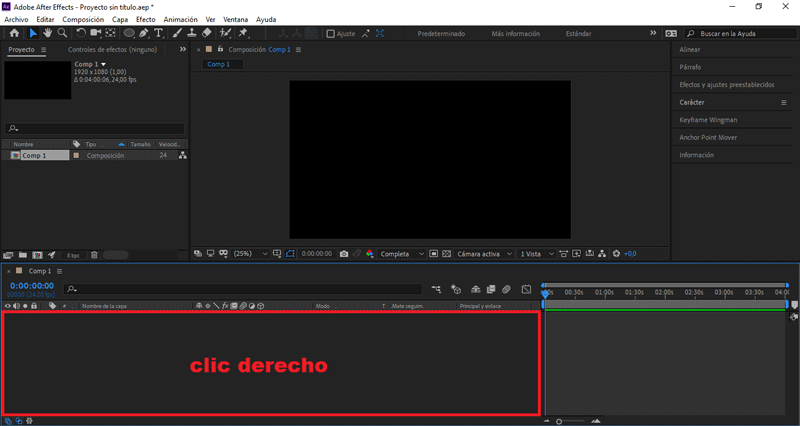Open Composition flowchart icon in viewer footer
The width and height of the screenshot is (800, 426).
click(603, 254)
